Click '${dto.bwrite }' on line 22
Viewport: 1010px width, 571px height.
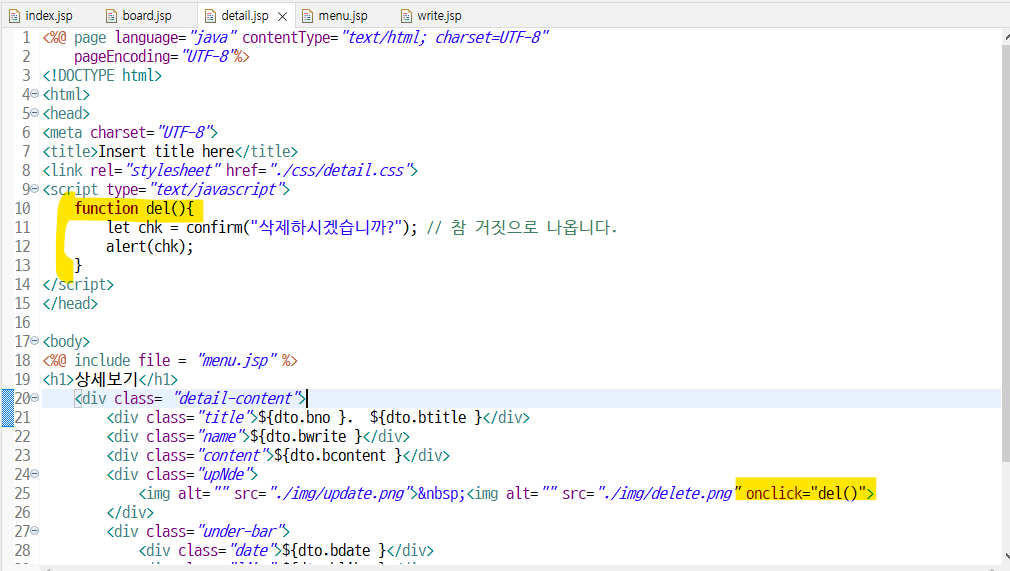306,436
